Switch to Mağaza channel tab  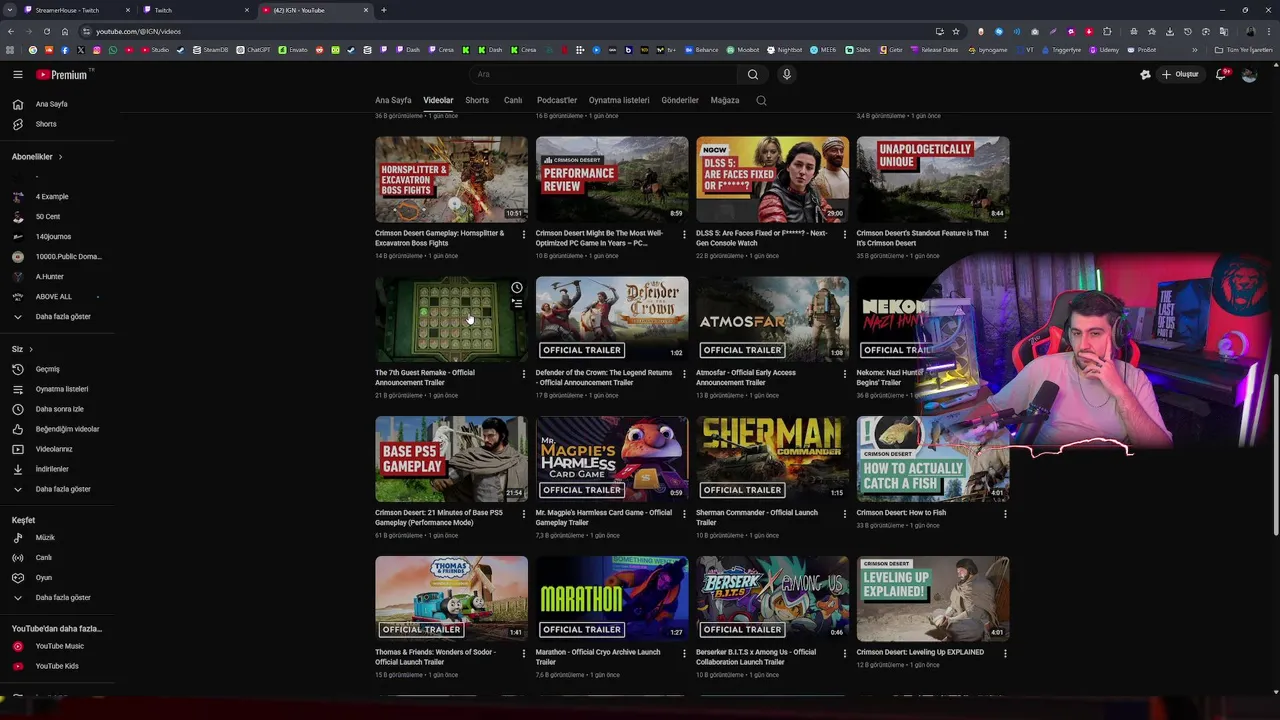point(725,100)
